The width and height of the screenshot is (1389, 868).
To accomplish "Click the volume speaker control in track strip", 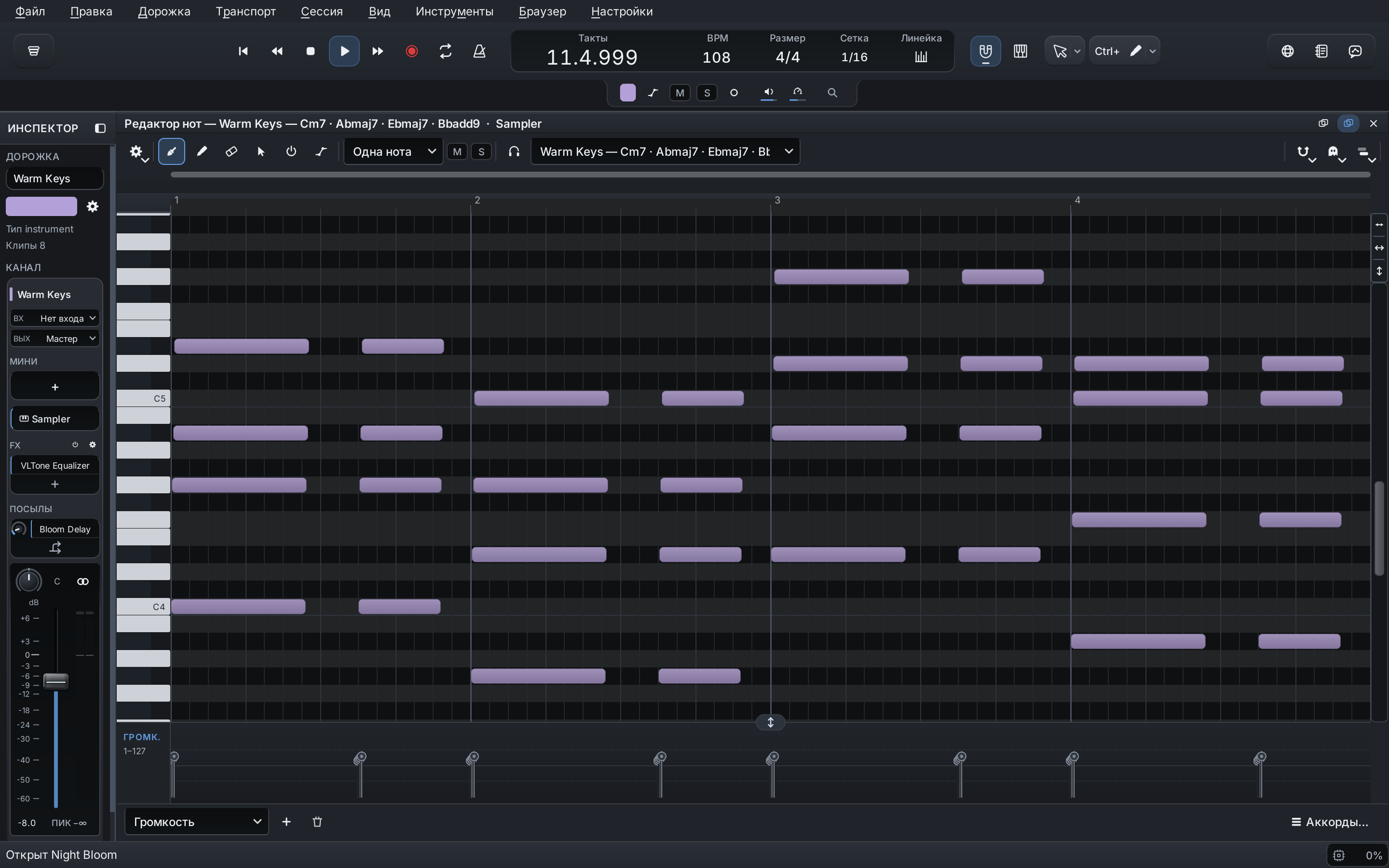I will (769, 93).
